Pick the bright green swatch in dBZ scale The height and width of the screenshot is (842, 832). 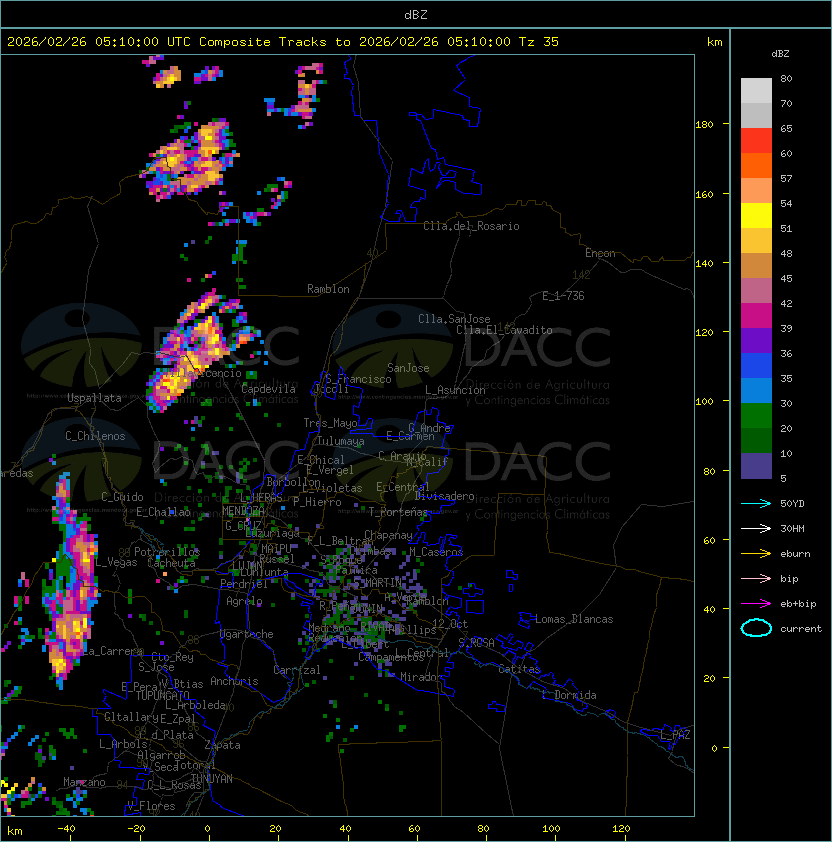756,416
